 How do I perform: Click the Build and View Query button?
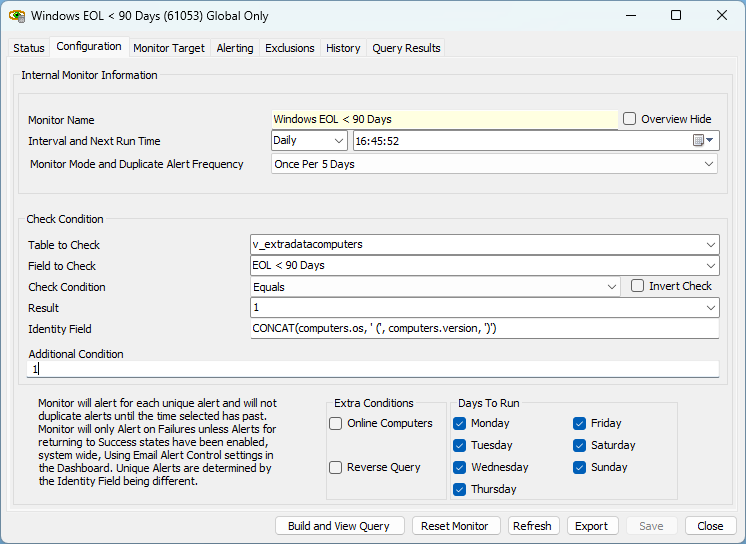(339, 526)
